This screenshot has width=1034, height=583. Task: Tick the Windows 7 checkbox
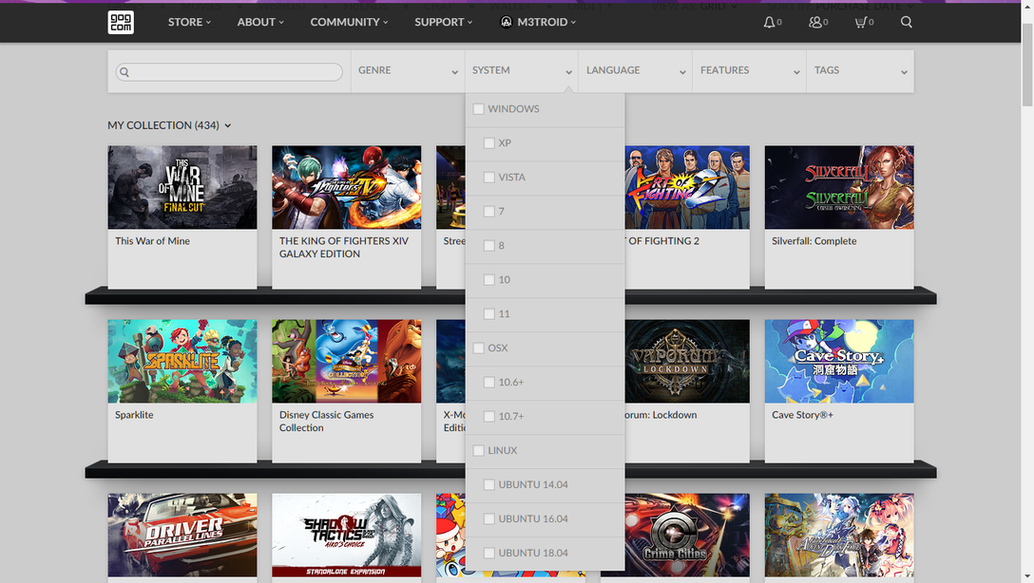489,212
